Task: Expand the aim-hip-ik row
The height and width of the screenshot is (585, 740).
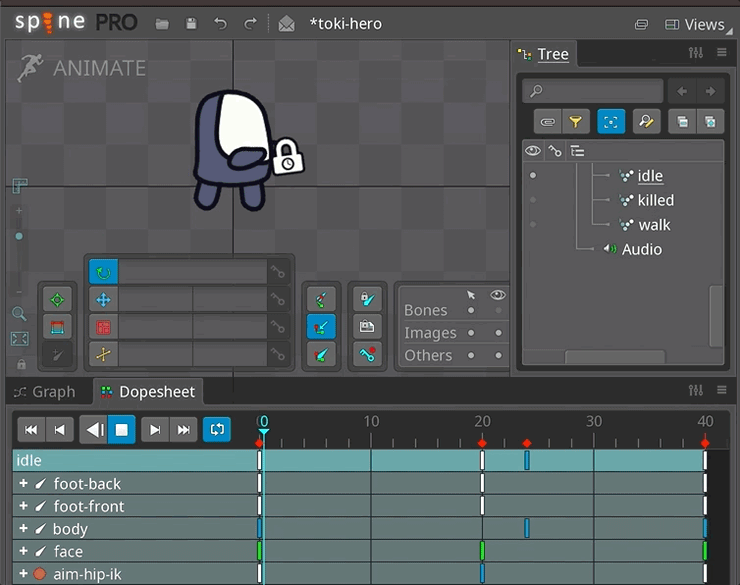Action: click(x=23, y=574)
